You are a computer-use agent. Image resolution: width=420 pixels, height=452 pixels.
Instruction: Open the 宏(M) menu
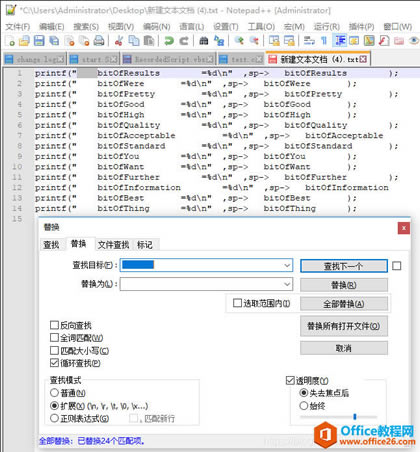tap(294, 27)
